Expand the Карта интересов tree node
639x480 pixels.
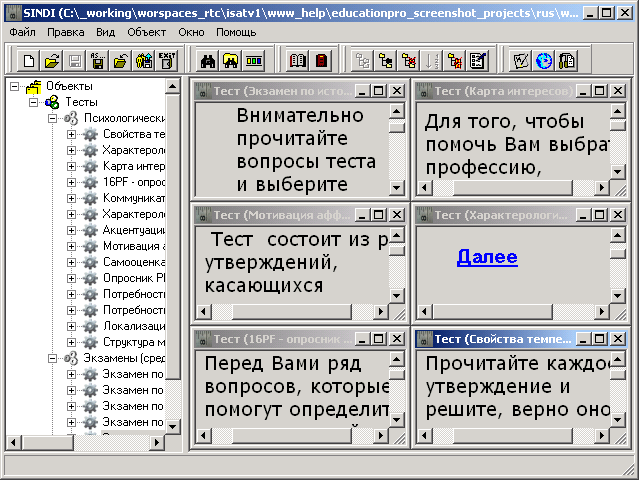(x=71, y=166)
